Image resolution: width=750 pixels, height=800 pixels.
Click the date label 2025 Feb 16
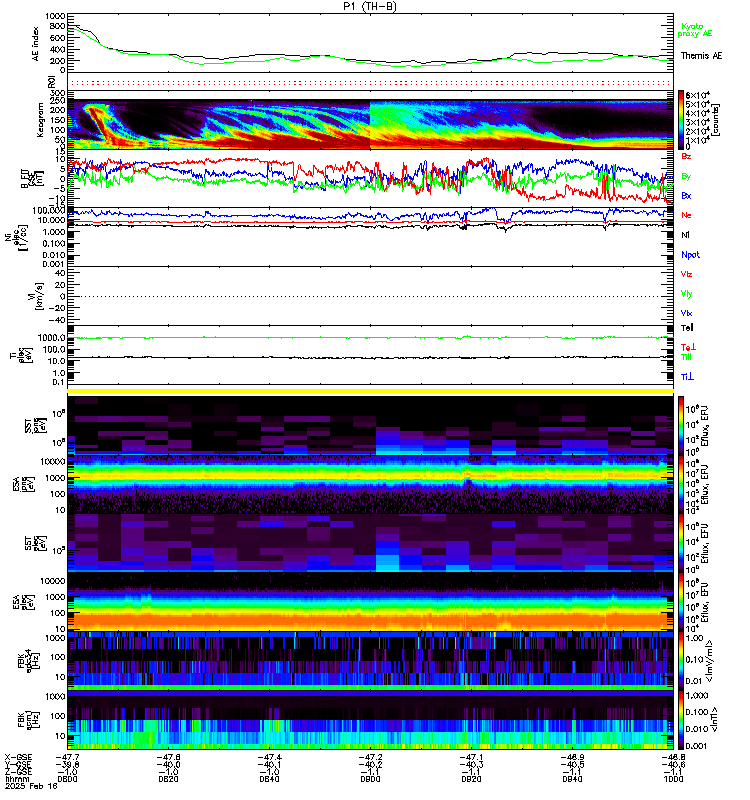31,786
